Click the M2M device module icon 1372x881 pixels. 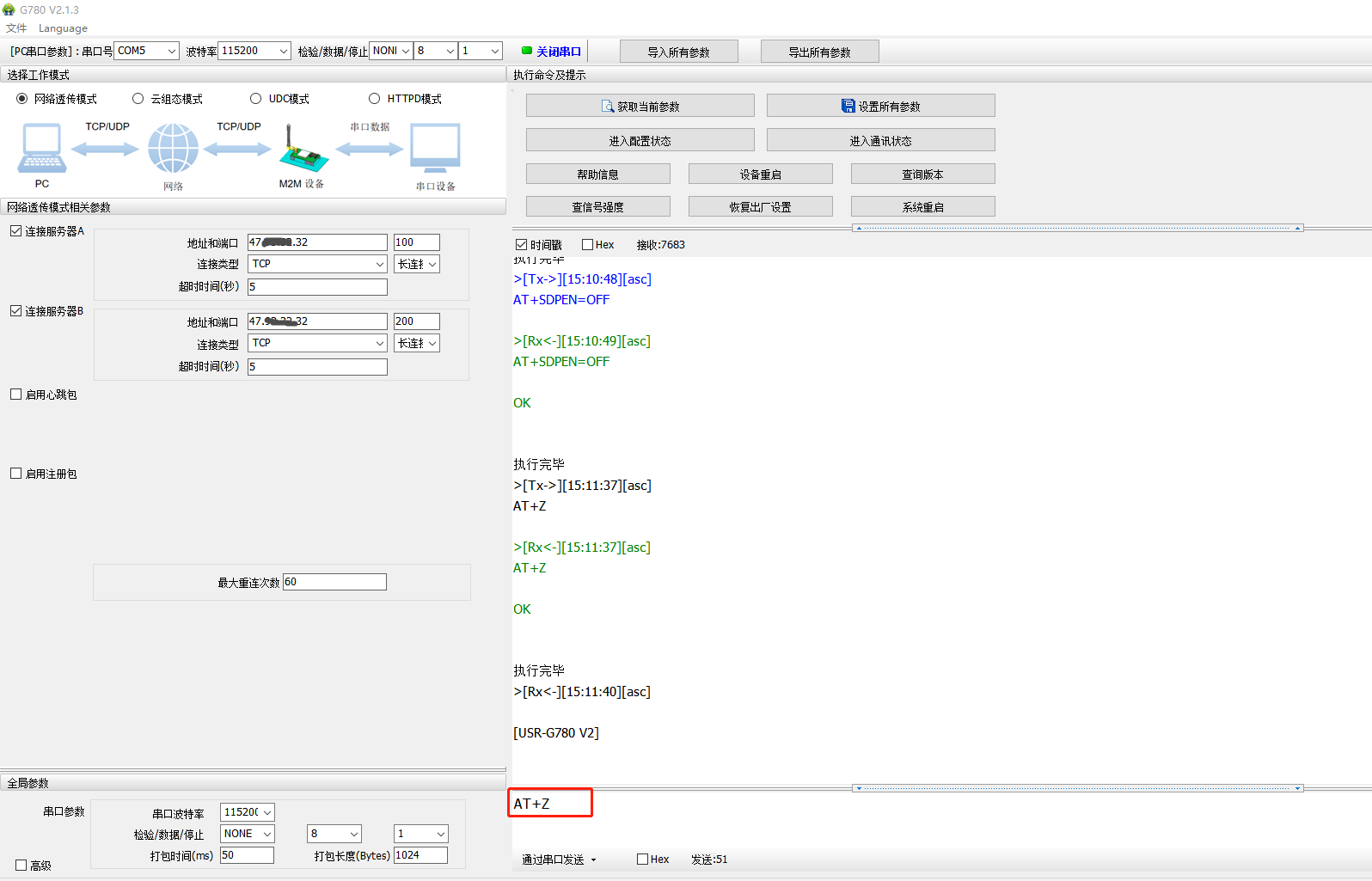click(303, 150)
